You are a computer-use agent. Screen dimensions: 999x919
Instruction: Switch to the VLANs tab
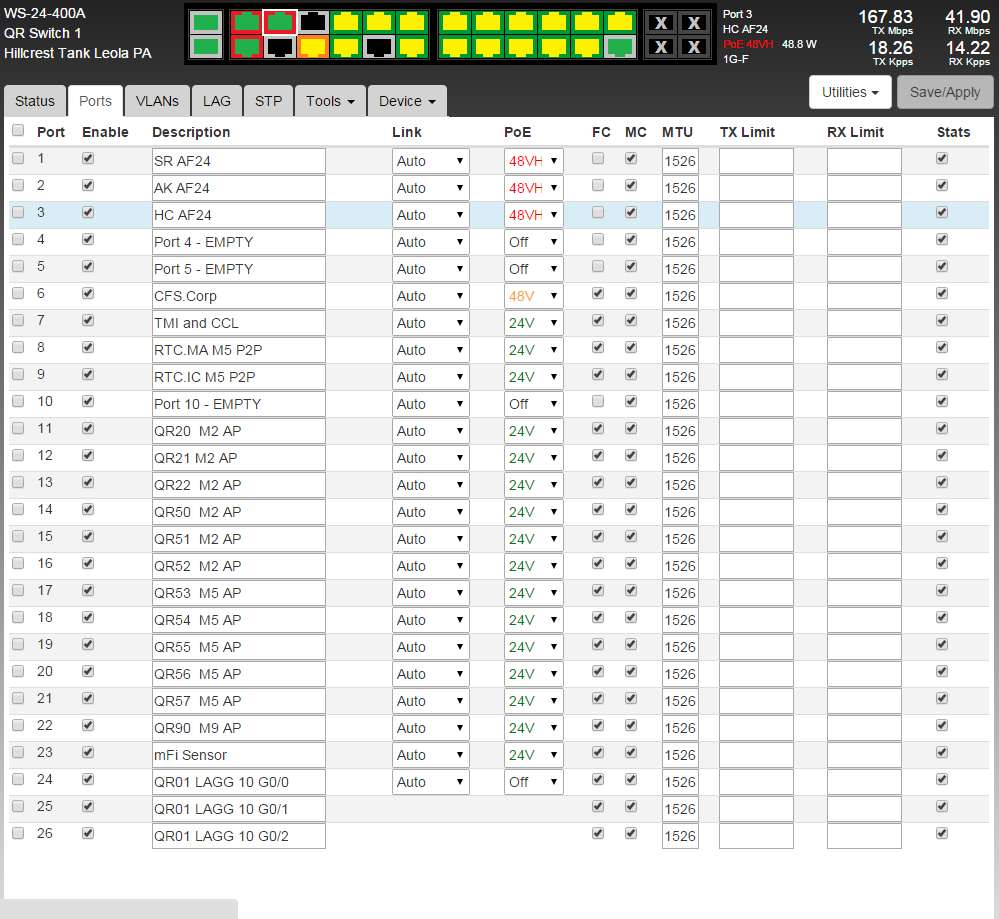point(157,101)
